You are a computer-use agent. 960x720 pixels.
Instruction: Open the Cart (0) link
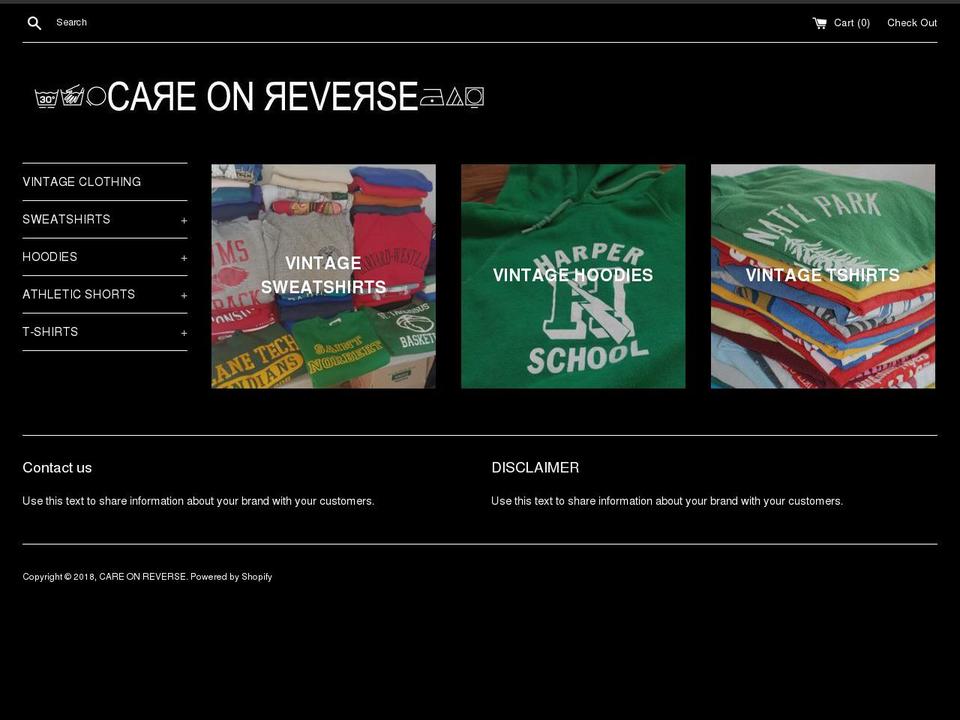point(841,23)
